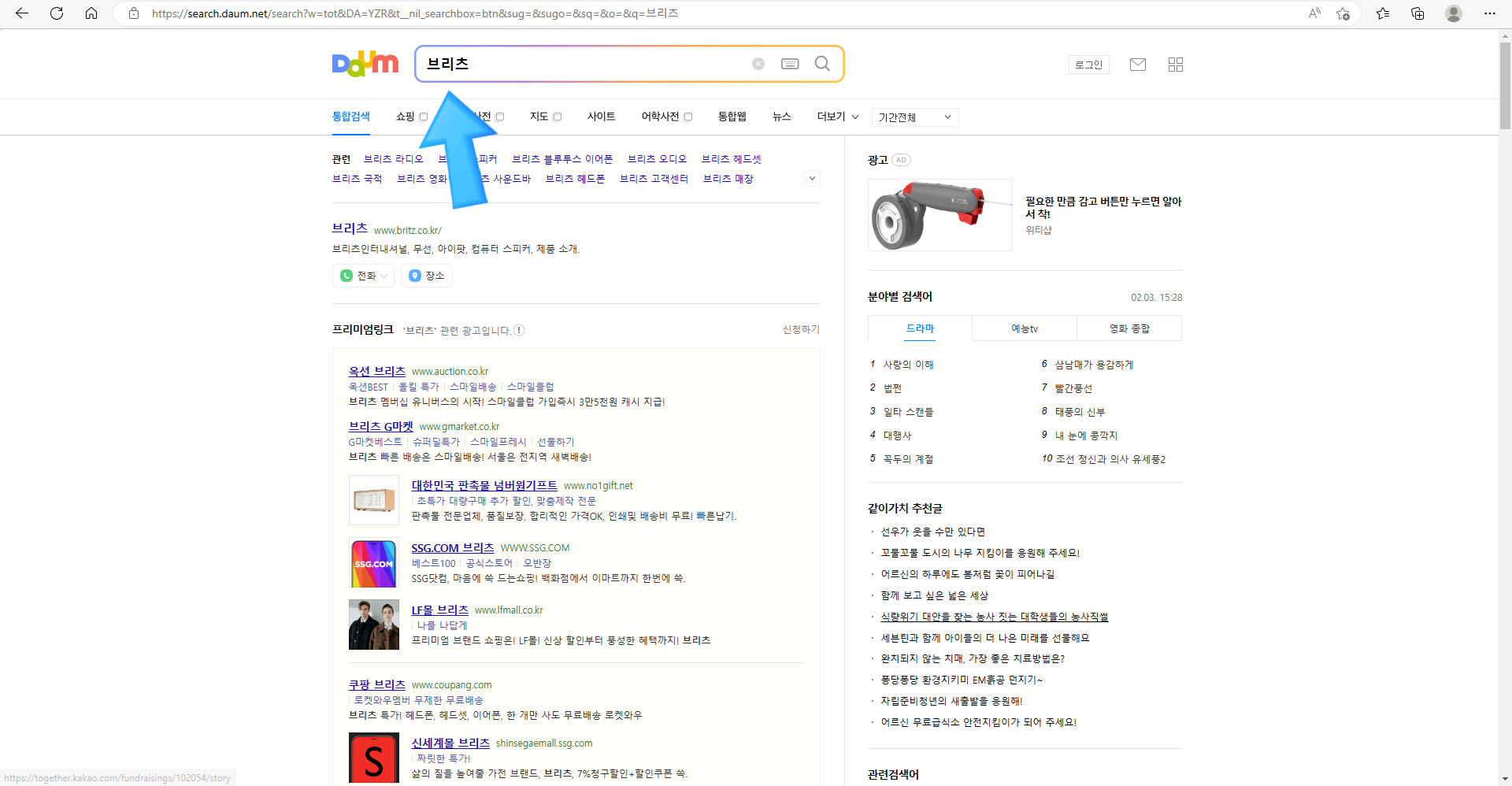This screenshot has height=786, width=1512.
Task: Open the 위티샵 ad product image
Action: (940, 215)
